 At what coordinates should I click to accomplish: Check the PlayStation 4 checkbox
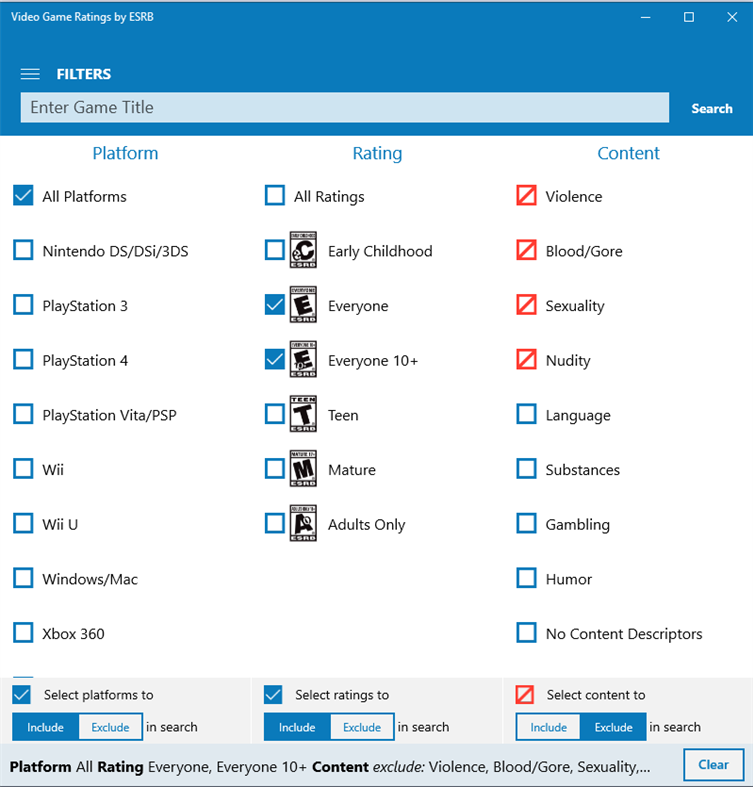pyautogui.click(x=23, y=359)
